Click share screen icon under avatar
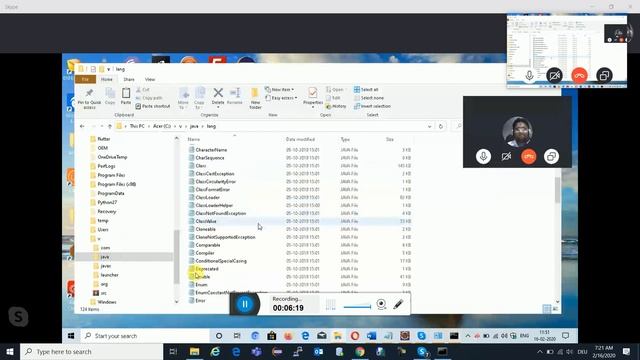 click(551, 156)
